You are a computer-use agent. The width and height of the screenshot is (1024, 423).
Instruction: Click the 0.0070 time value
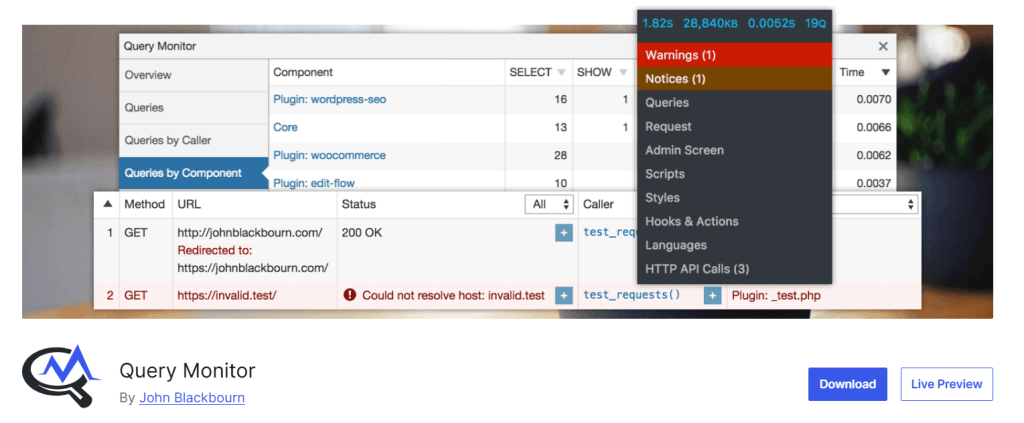pos(874,100)
